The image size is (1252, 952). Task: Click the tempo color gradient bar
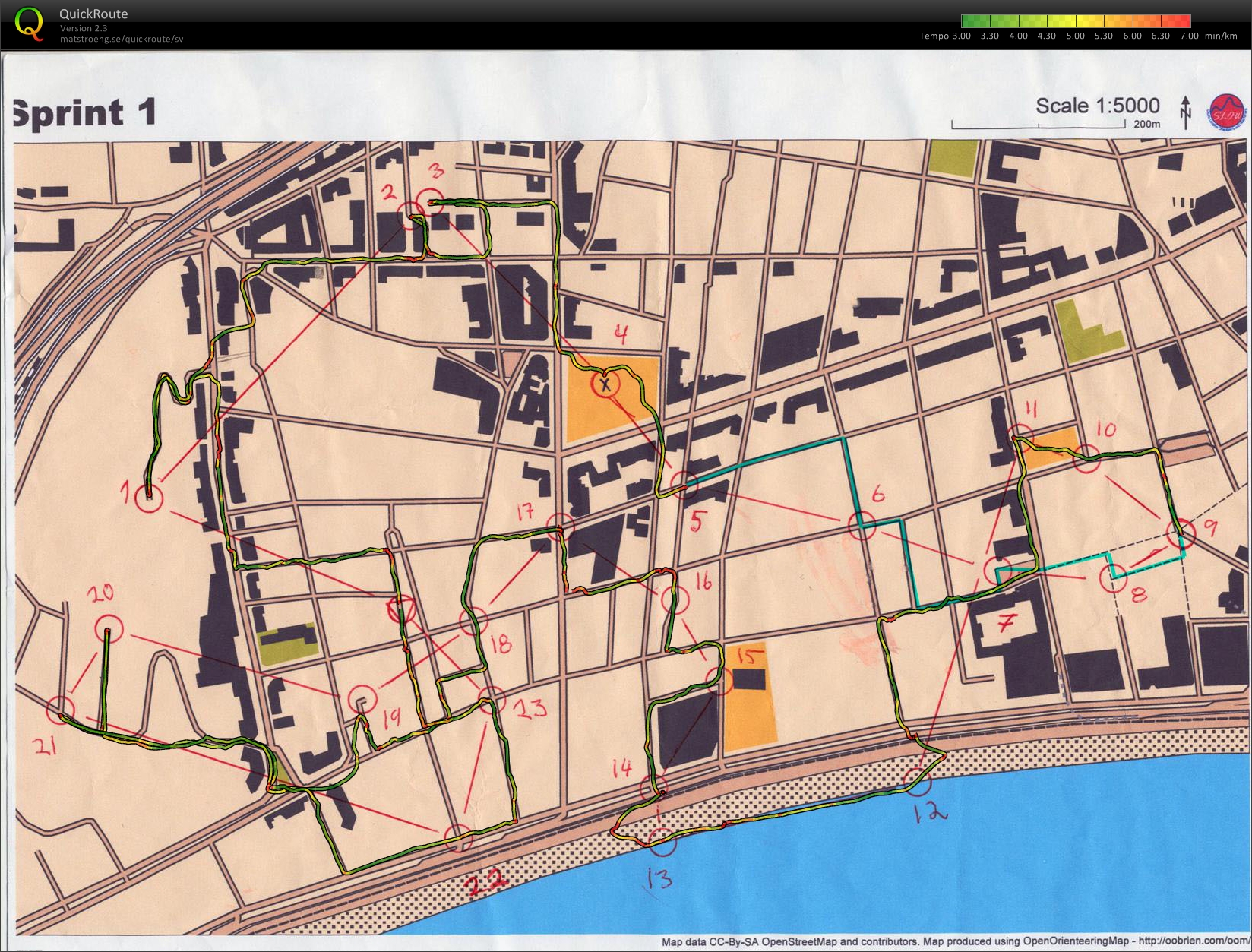1076,21
